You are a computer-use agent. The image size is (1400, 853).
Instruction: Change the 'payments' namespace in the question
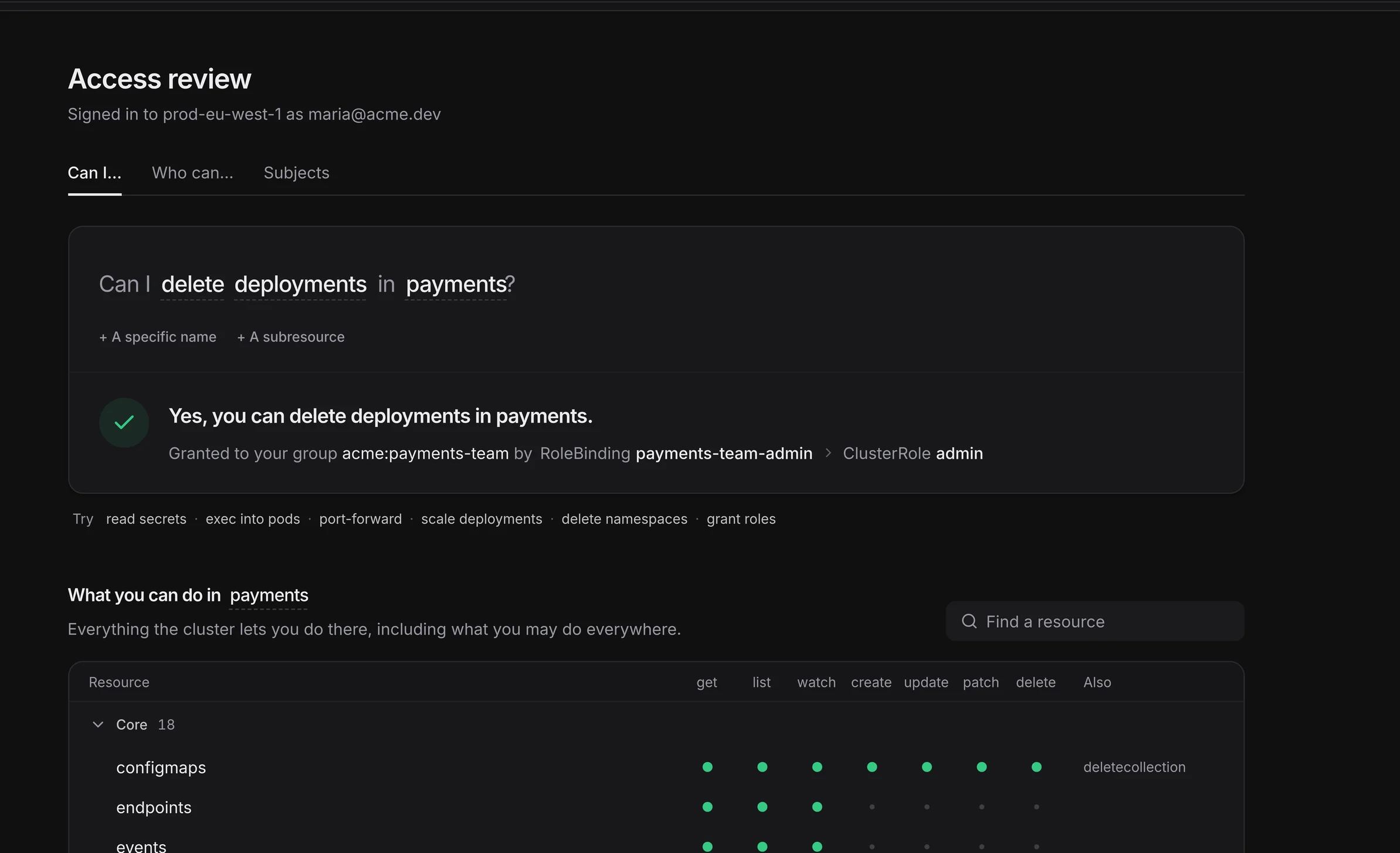[x=456, y=285]
